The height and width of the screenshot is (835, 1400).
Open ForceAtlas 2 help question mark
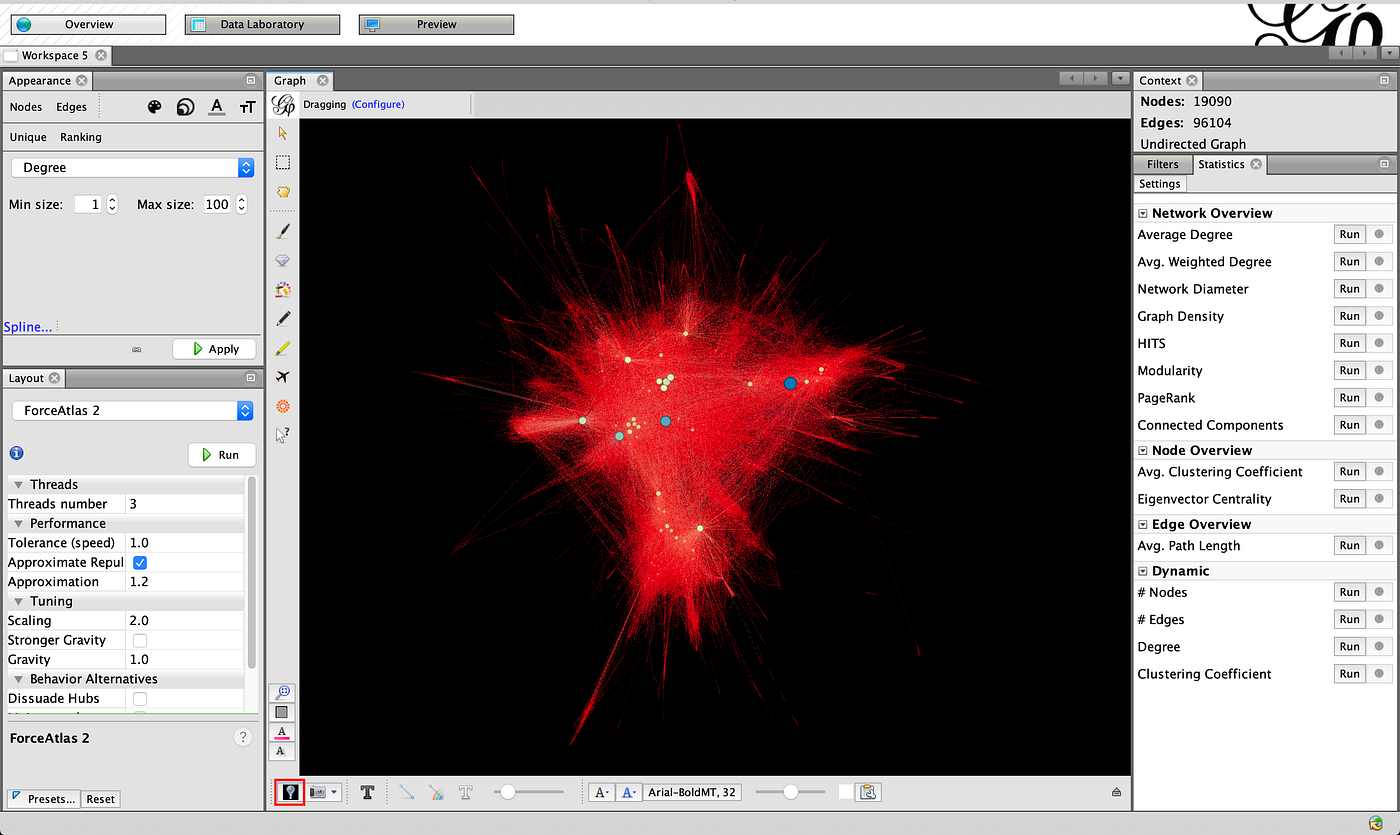pos(242,737)
